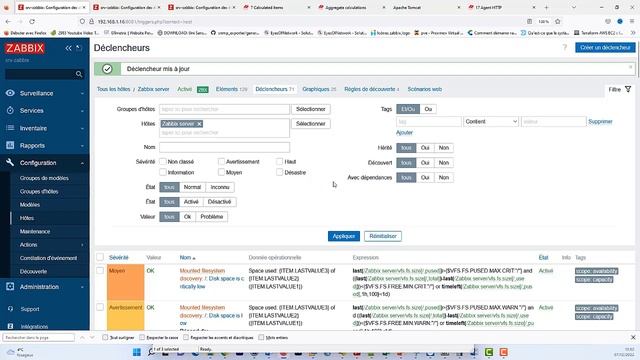The width and height of the screenshot is (640, 360).
Task: Select the Avertissement trigger row checkbox
Action: (100, 307)
